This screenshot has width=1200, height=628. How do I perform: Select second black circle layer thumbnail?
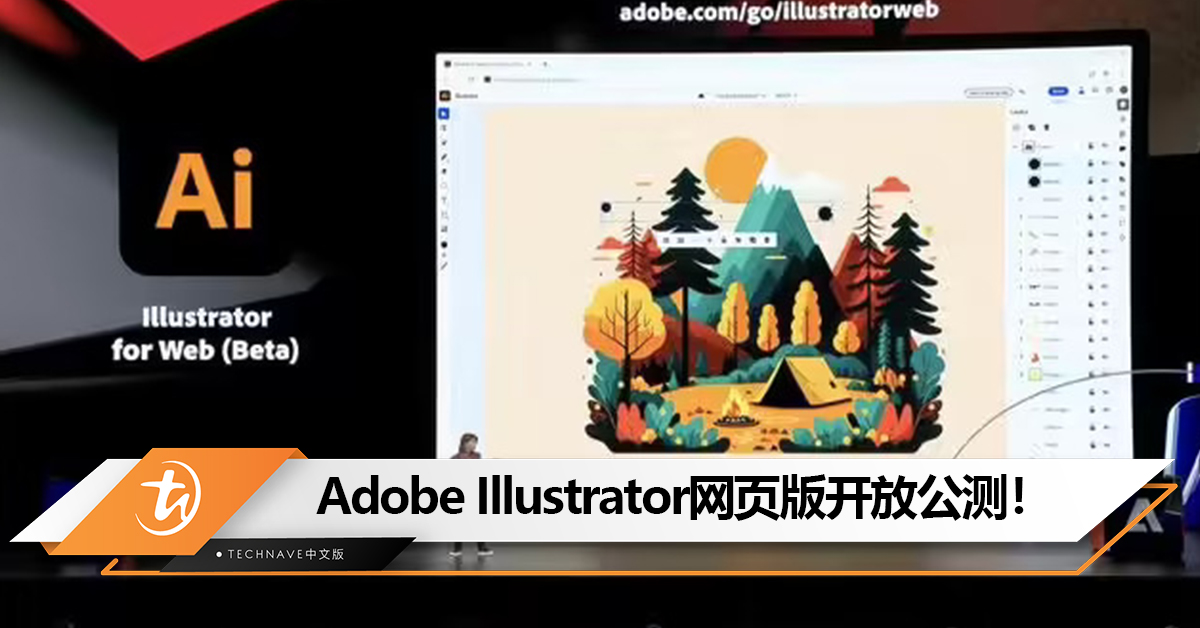(1034, 181)
